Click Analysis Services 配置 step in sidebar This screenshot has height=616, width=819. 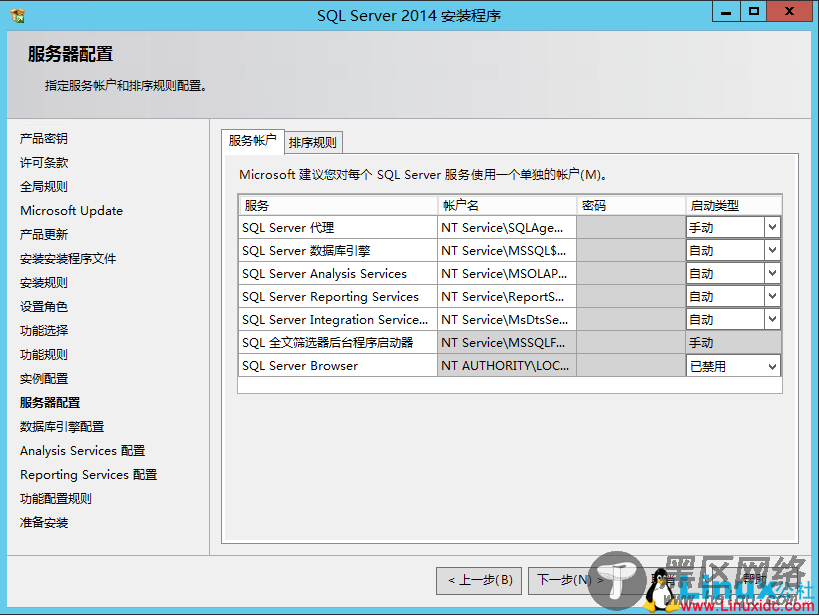83,451
